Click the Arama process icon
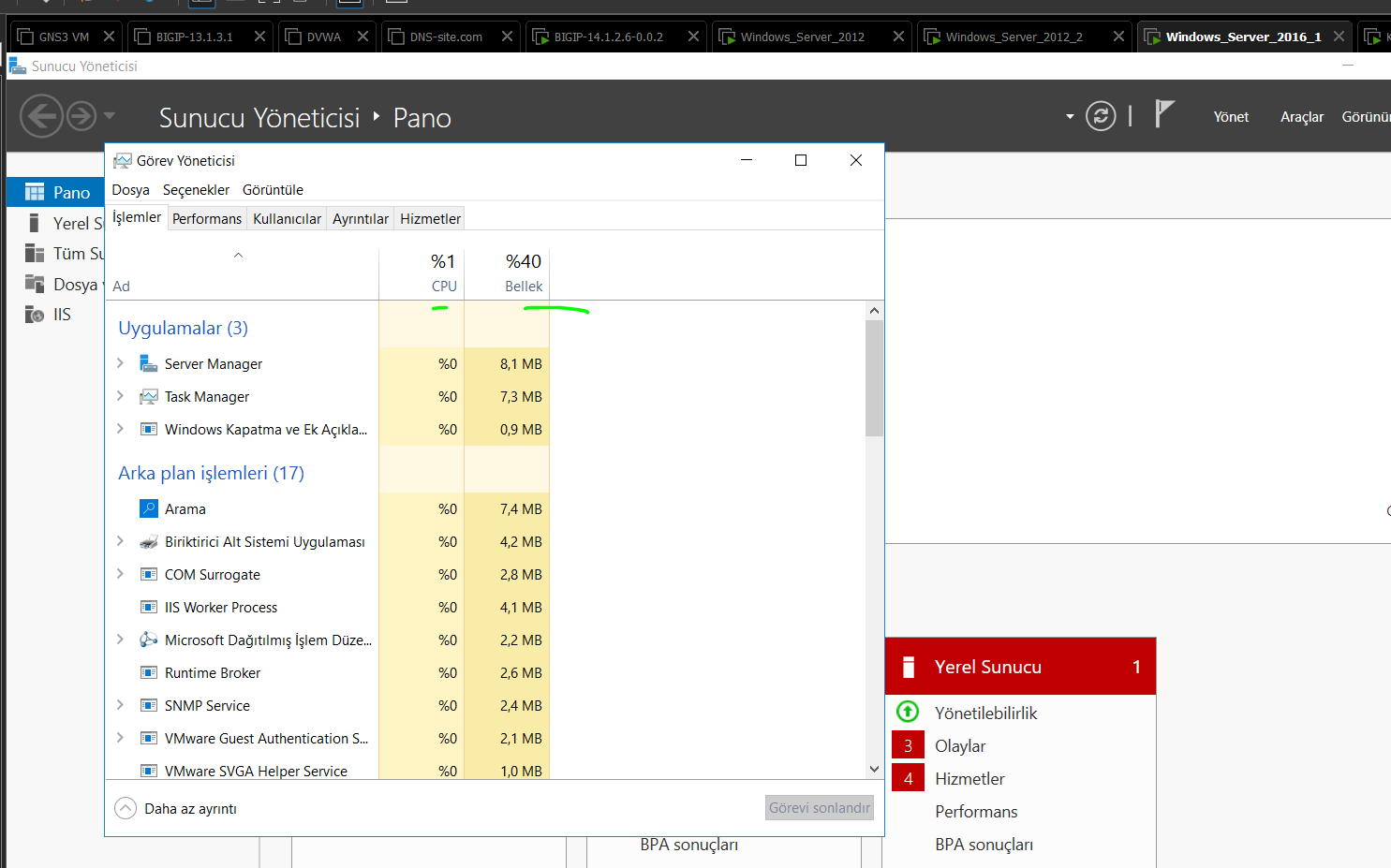 [x=148, y=508]
